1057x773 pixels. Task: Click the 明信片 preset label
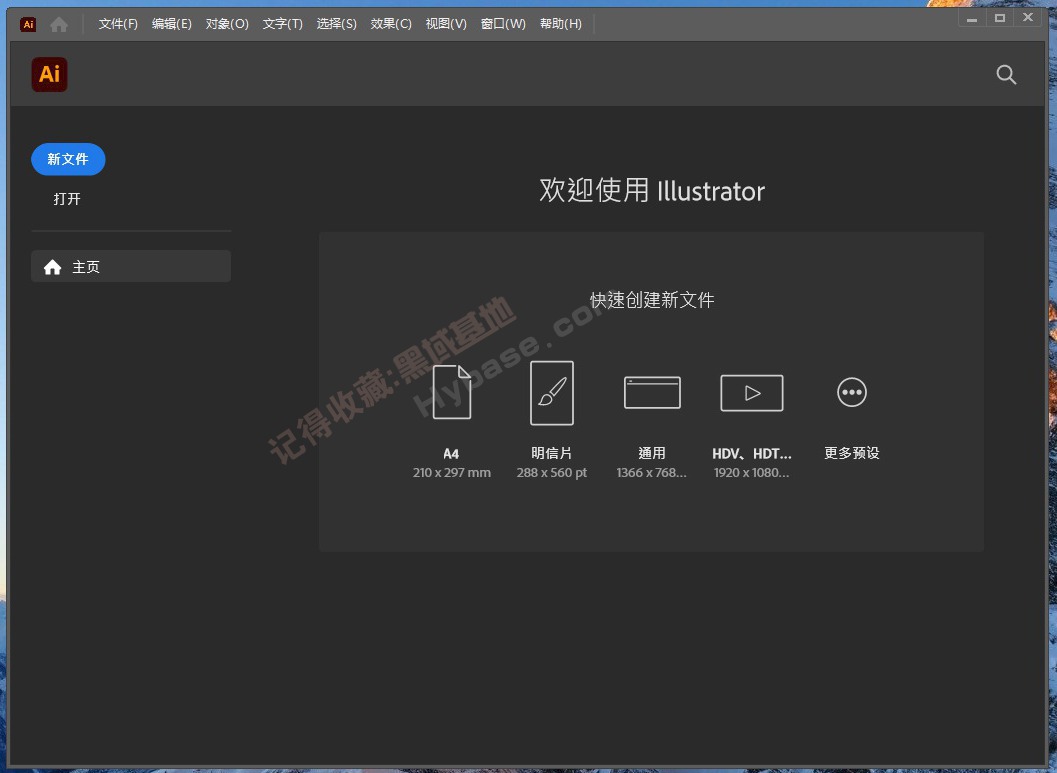pyautogui.click(x=551, y=453)
